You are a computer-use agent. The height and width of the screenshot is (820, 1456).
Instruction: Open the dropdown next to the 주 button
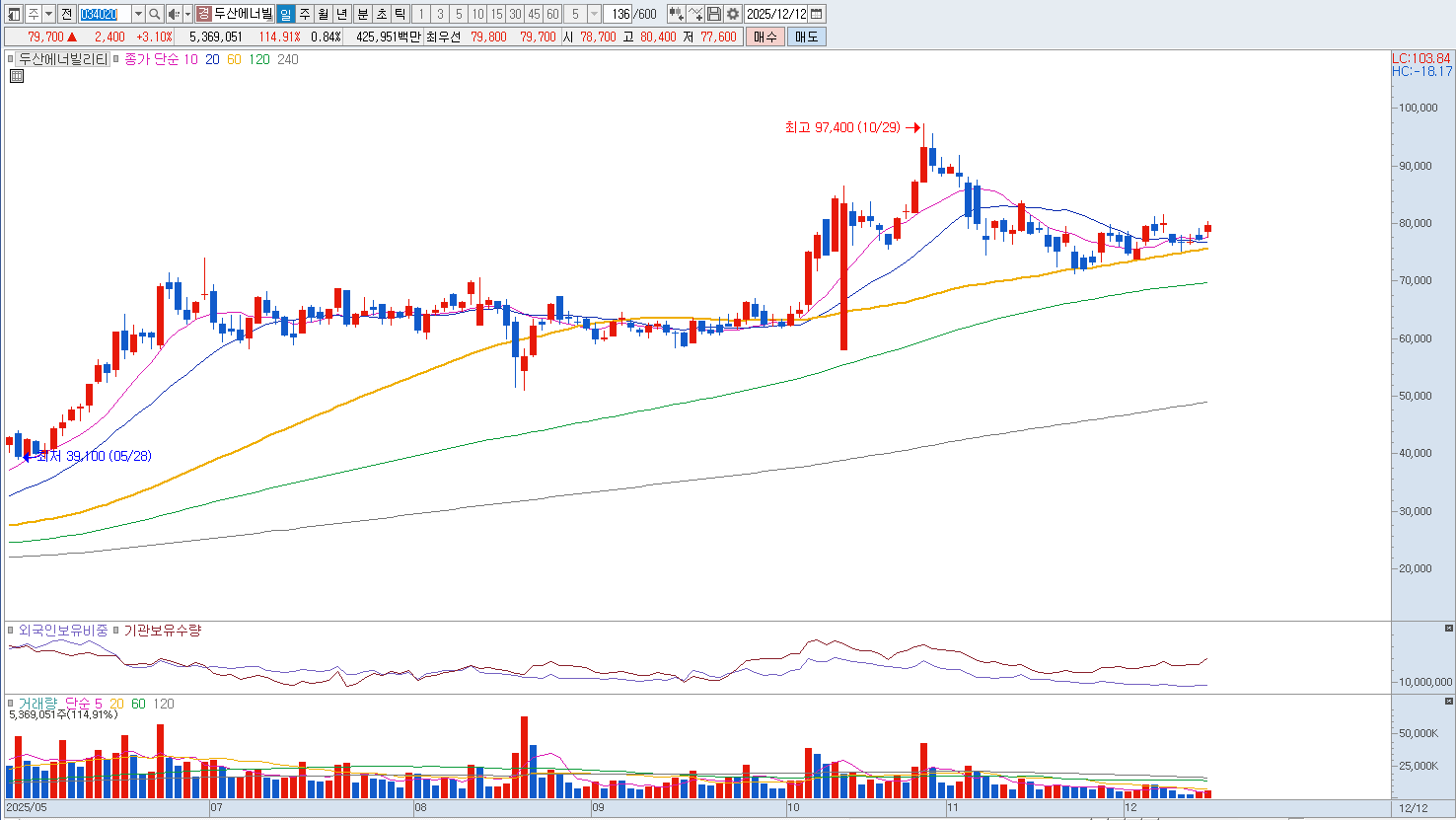[x=48, y=14]
